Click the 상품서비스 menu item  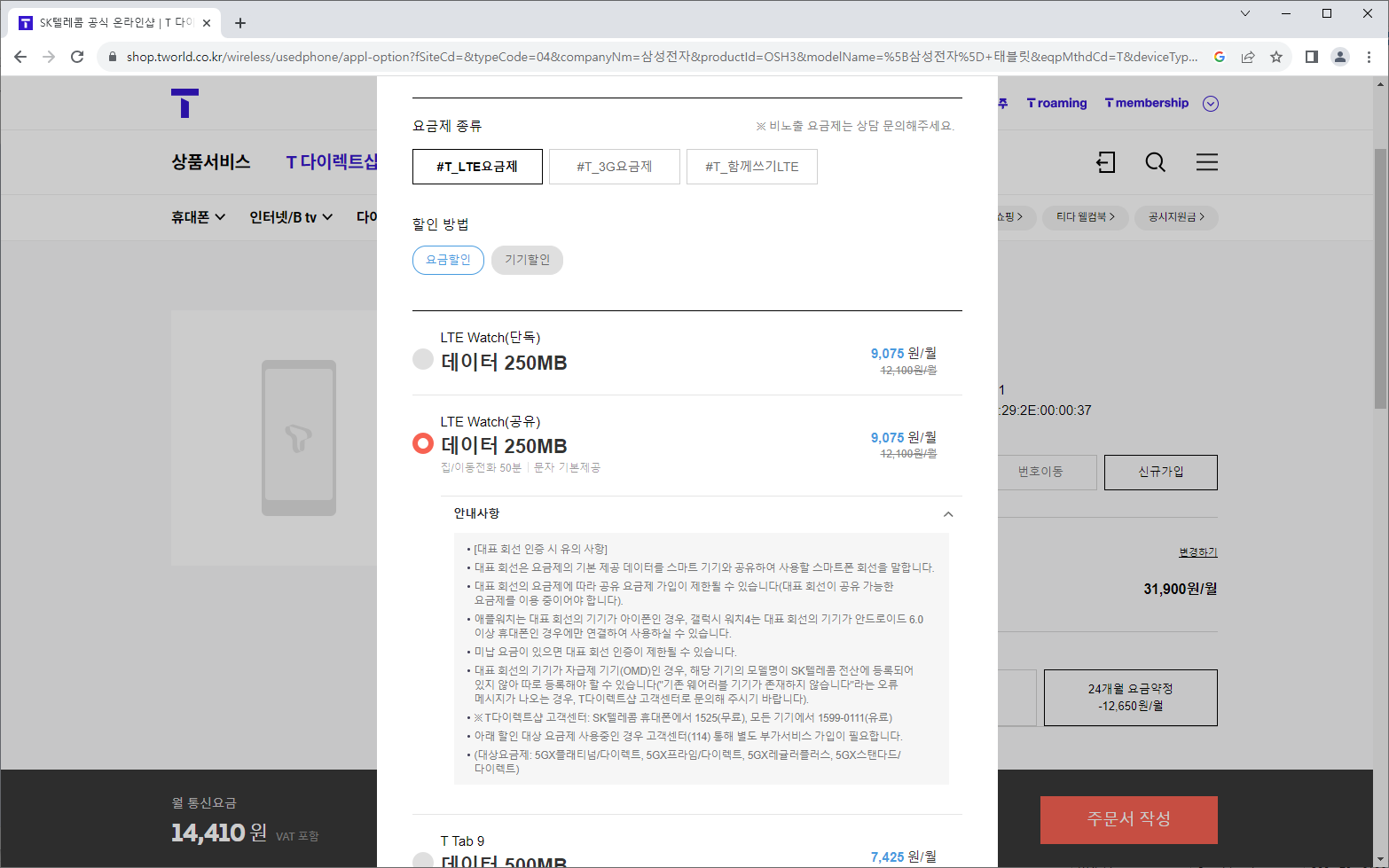click(211, 162)
